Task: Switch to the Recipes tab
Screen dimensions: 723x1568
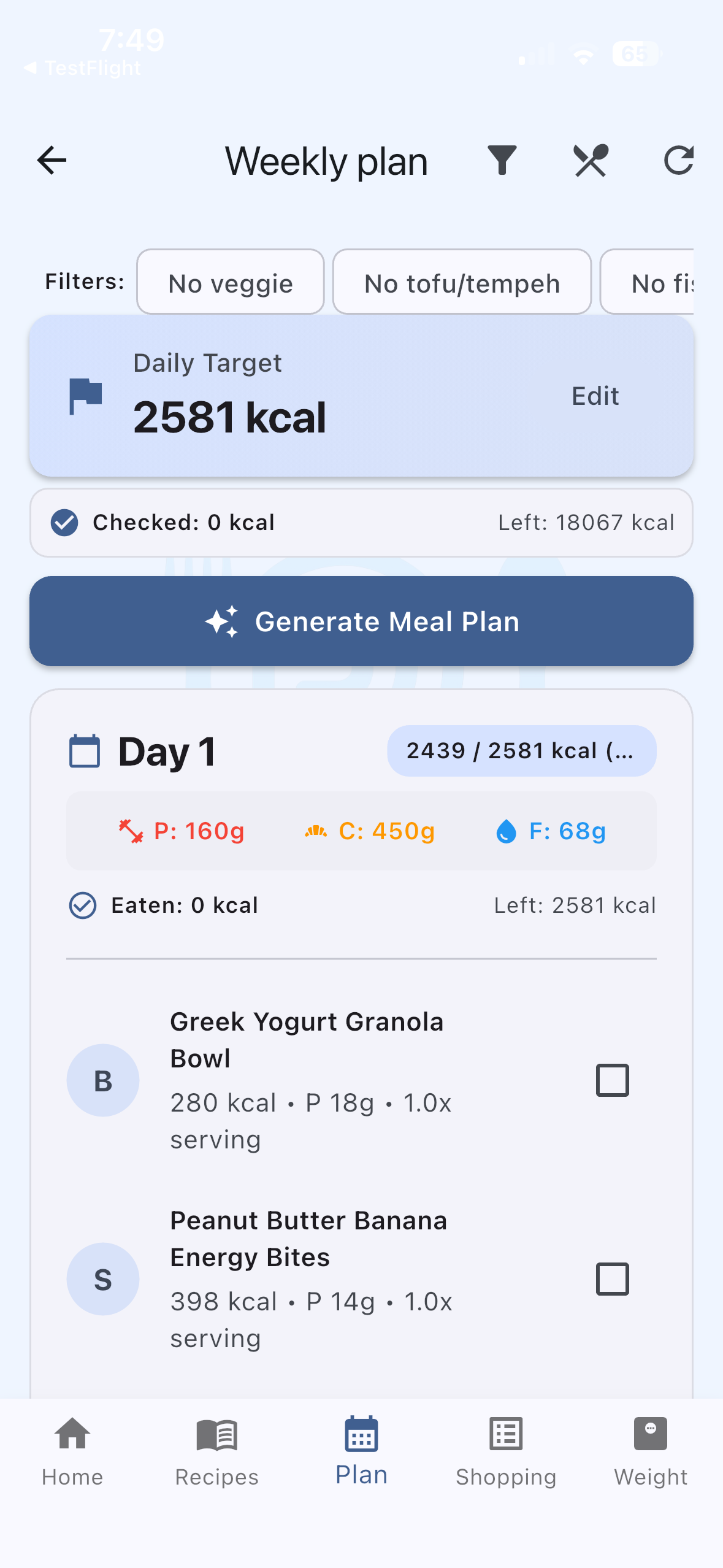Action: coord(217,1452)
